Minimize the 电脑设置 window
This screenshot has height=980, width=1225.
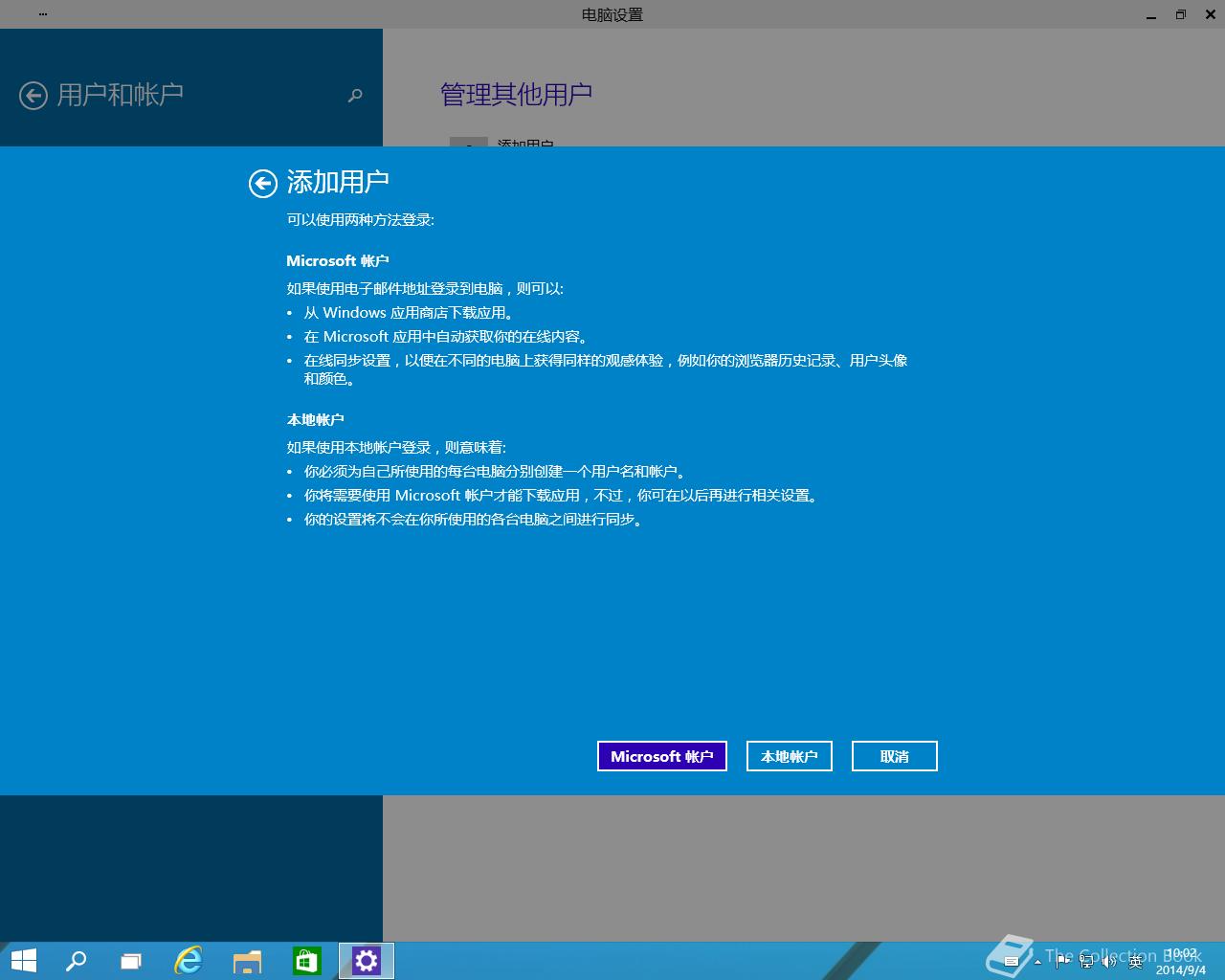tap(1151, 14)
